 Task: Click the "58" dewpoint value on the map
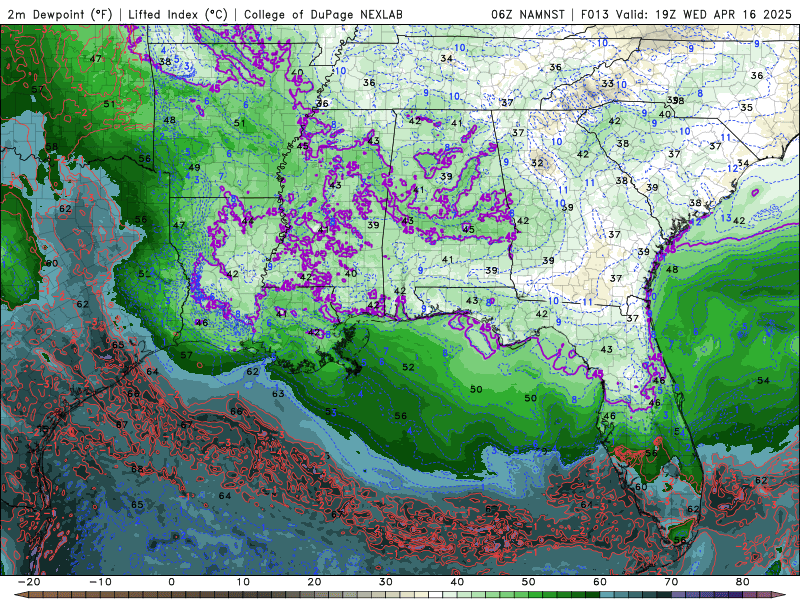52,147
